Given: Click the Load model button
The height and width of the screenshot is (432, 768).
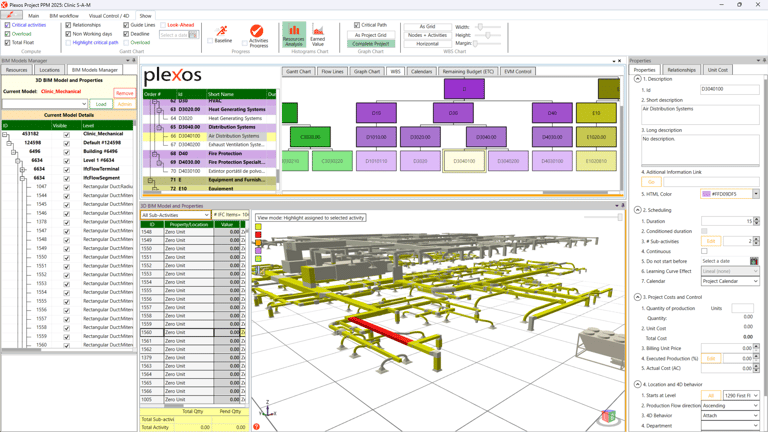Looking at the screenshot, I should pos(101,104).
